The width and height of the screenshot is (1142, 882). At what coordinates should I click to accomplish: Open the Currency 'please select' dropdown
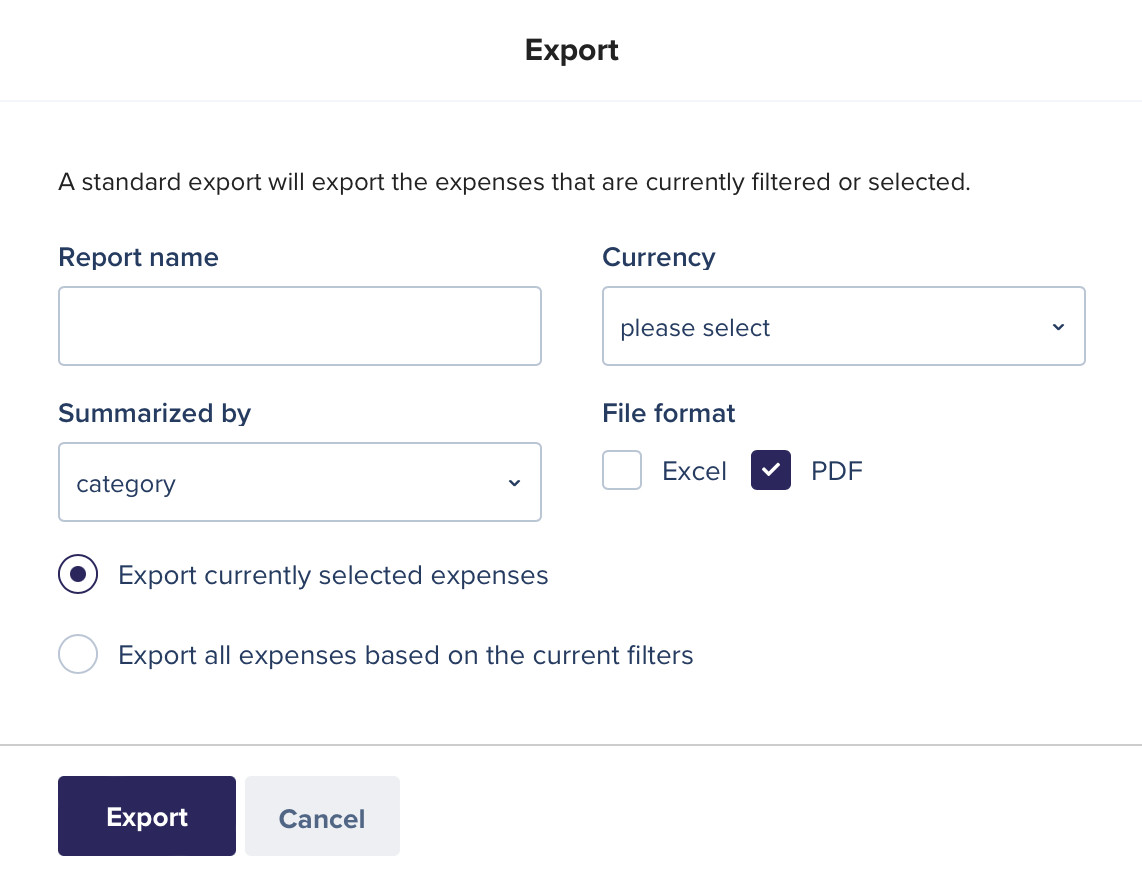[843, 327]
